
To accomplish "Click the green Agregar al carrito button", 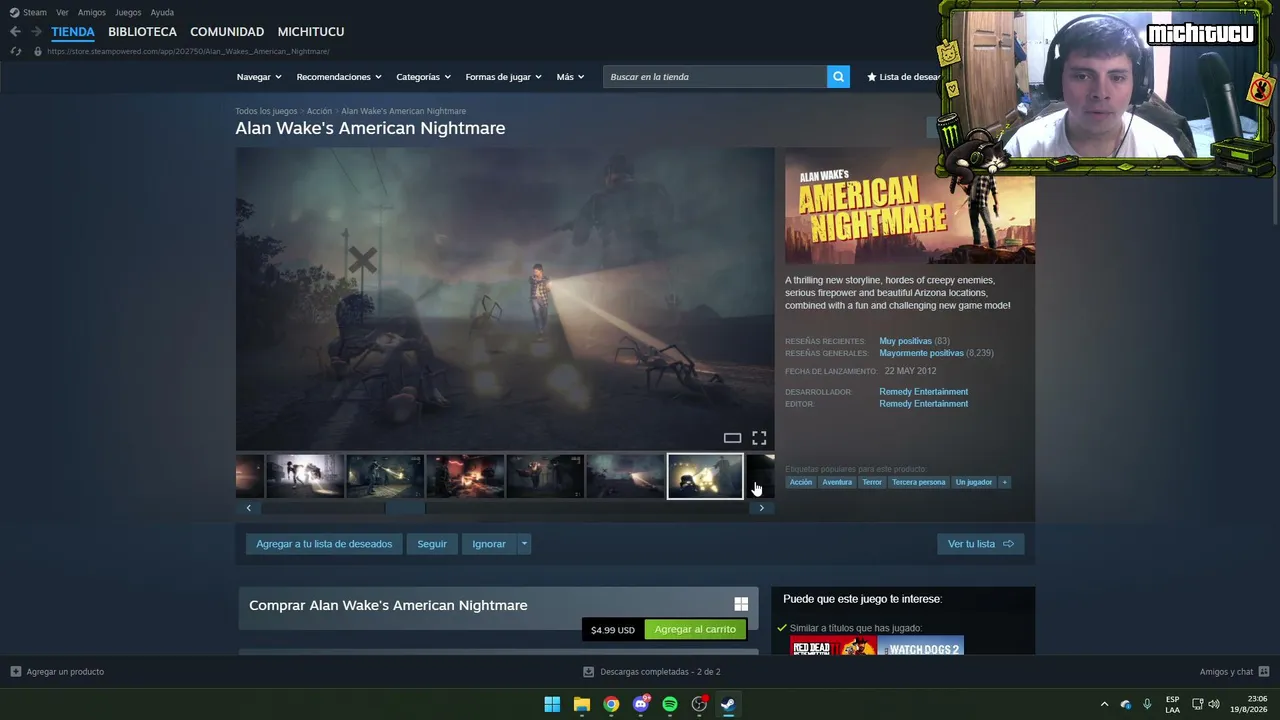I will point(695,629).
